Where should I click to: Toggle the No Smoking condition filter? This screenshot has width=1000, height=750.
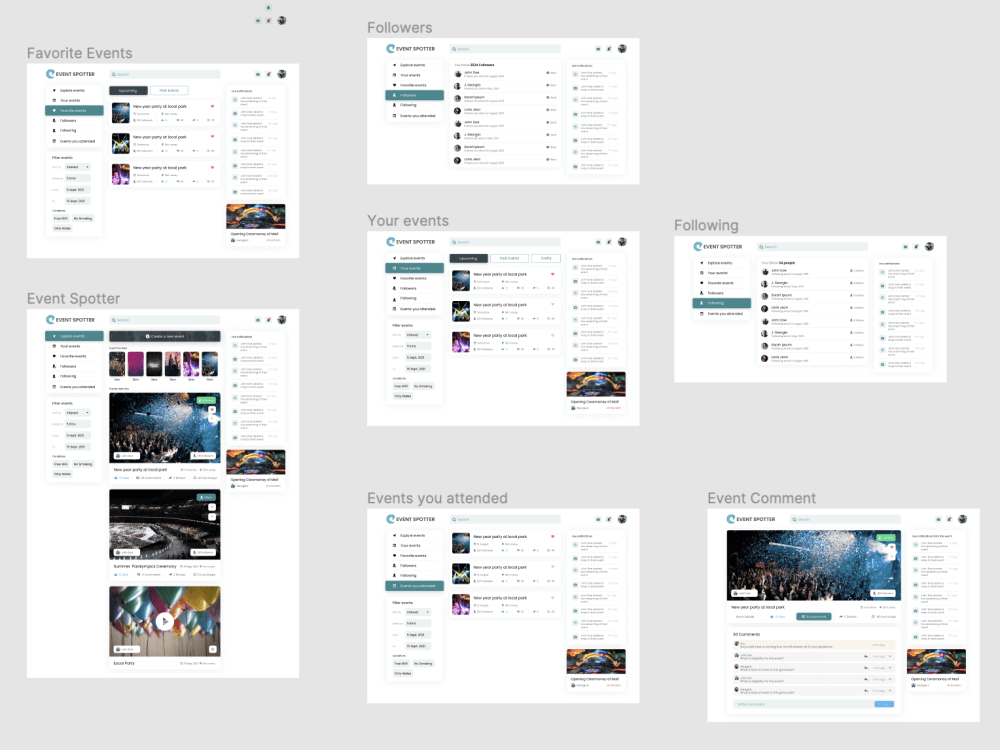[x=82, y=464]
